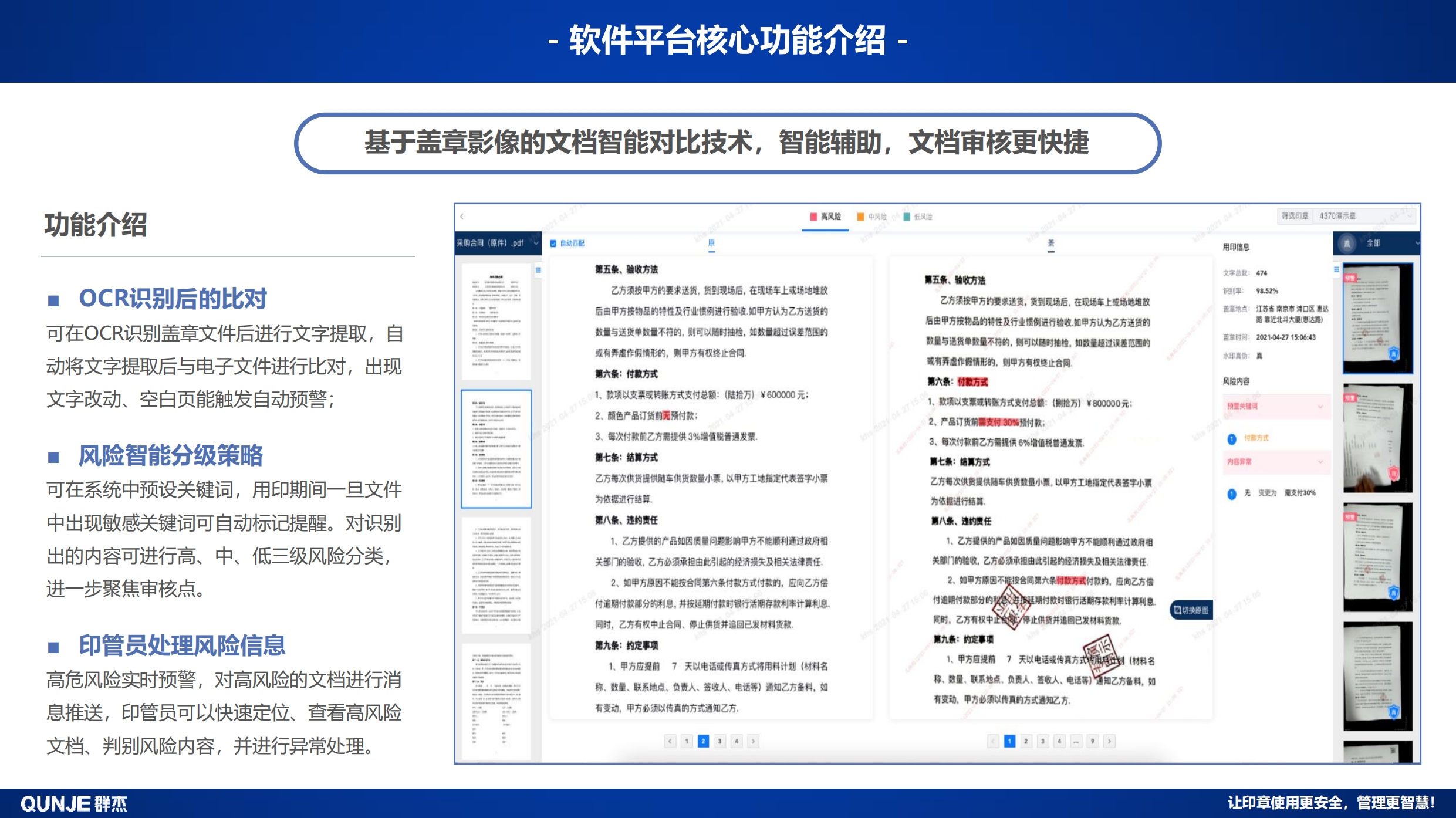The image size is (1456, 818).
Task: Switch to the 中风险 tab
Action: pos(871,217)
